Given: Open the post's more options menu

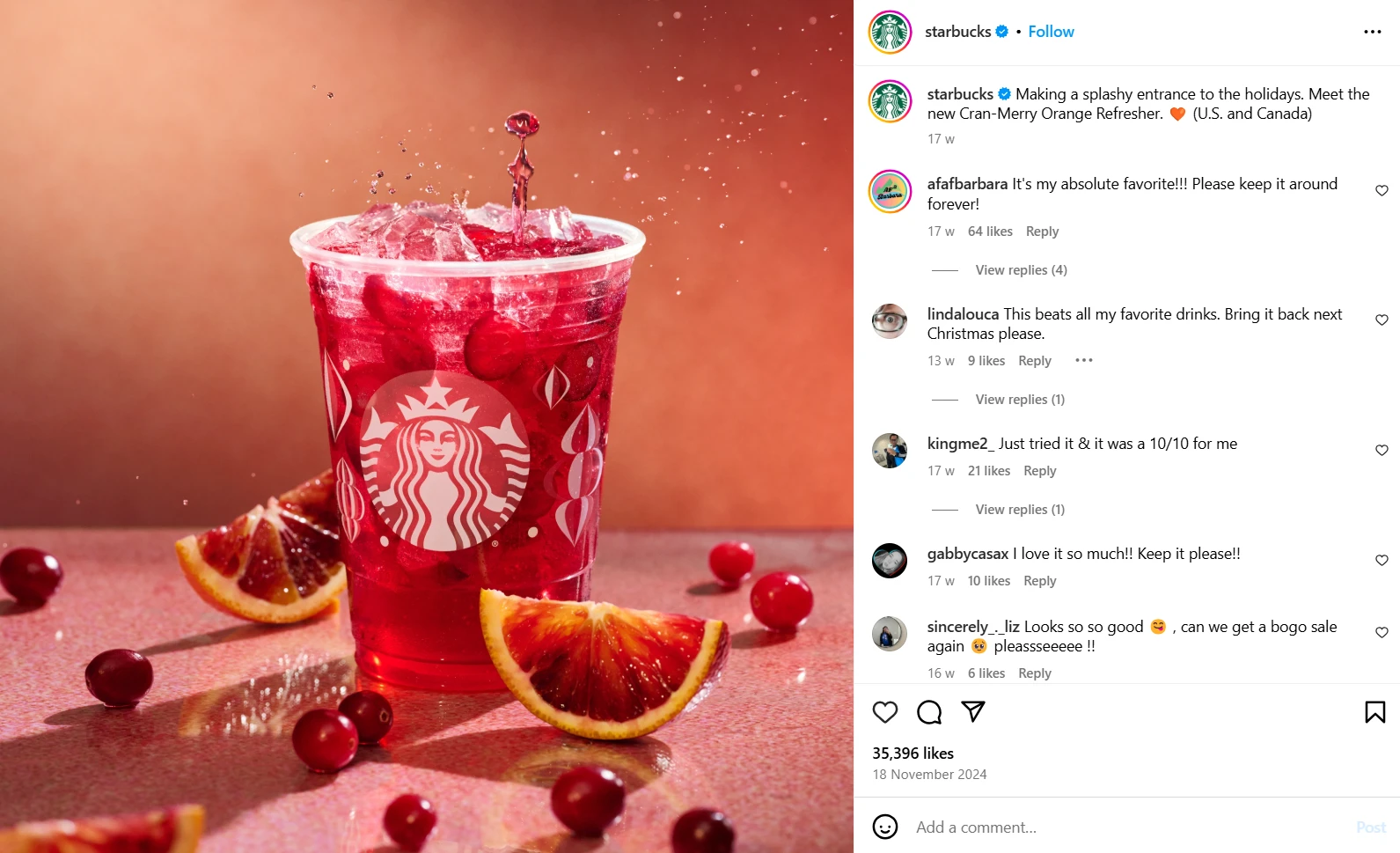Looking at the screenshot, I should [1373, 32].
